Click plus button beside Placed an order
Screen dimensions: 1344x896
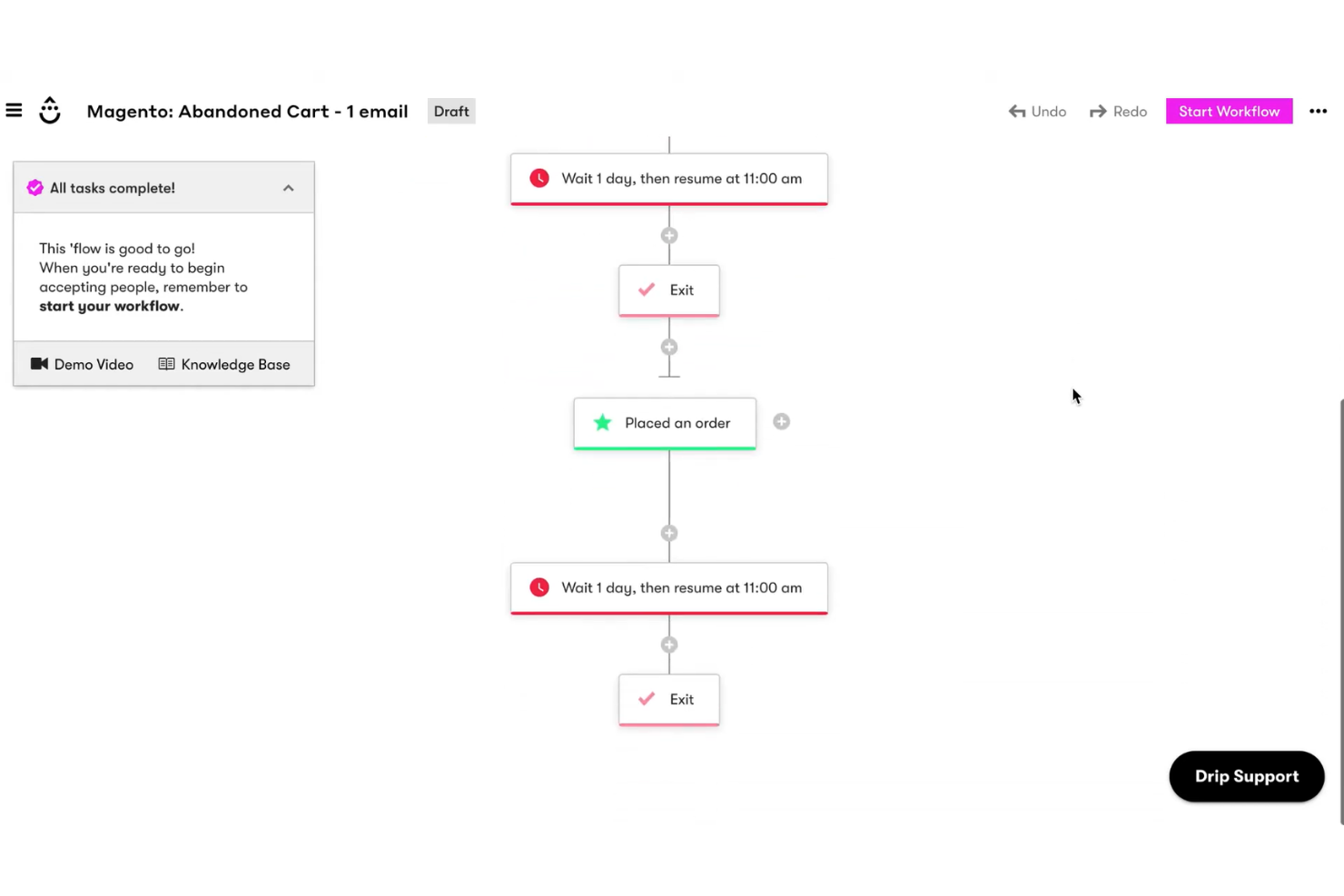pos(781,421)
